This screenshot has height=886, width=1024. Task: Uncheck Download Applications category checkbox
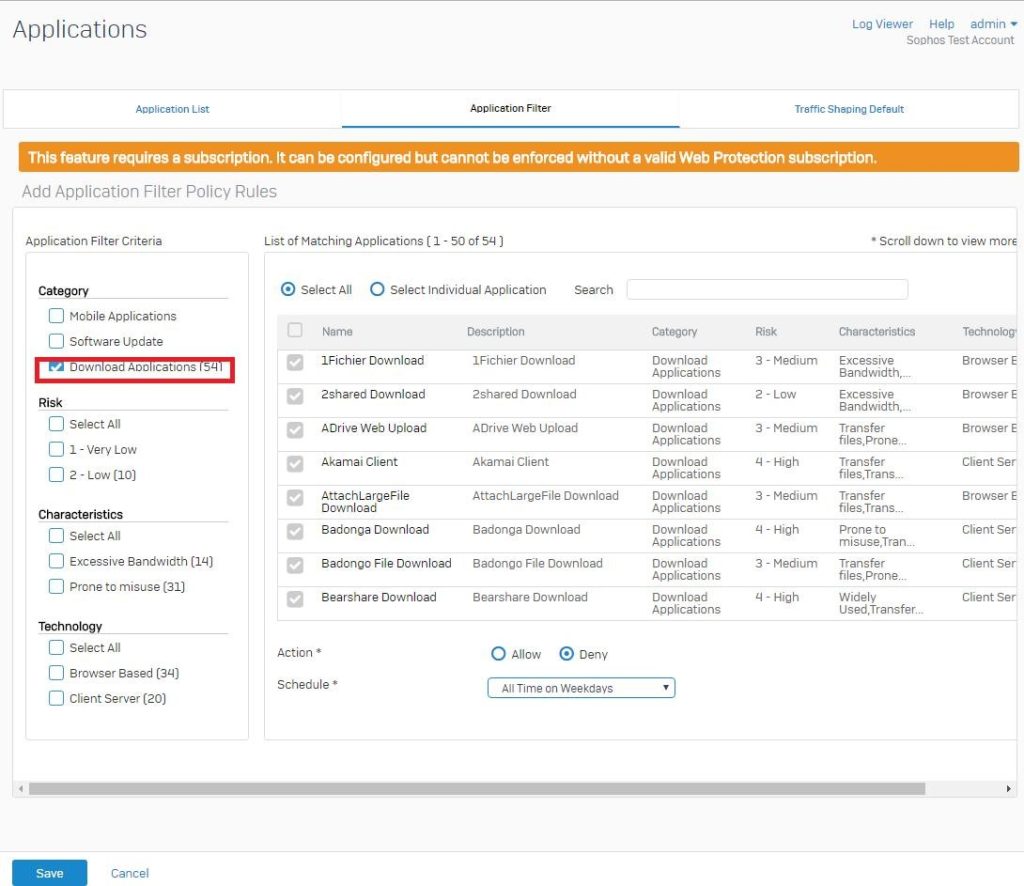[x=57, y=367]
